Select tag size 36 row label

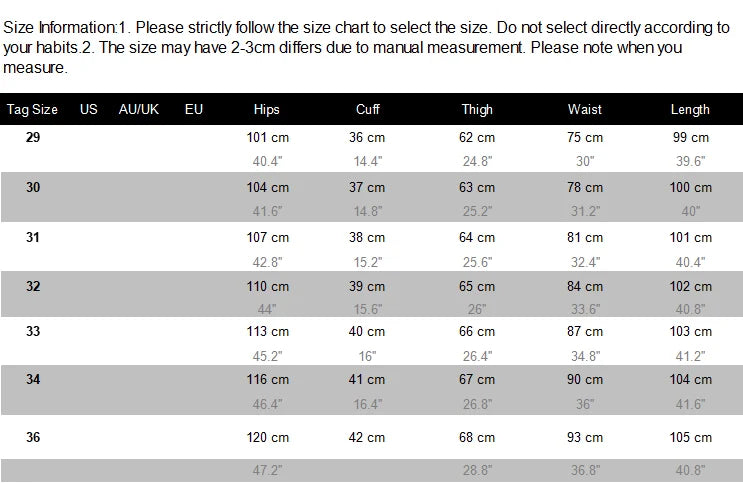pyautogui.click(x=33, y=436)
